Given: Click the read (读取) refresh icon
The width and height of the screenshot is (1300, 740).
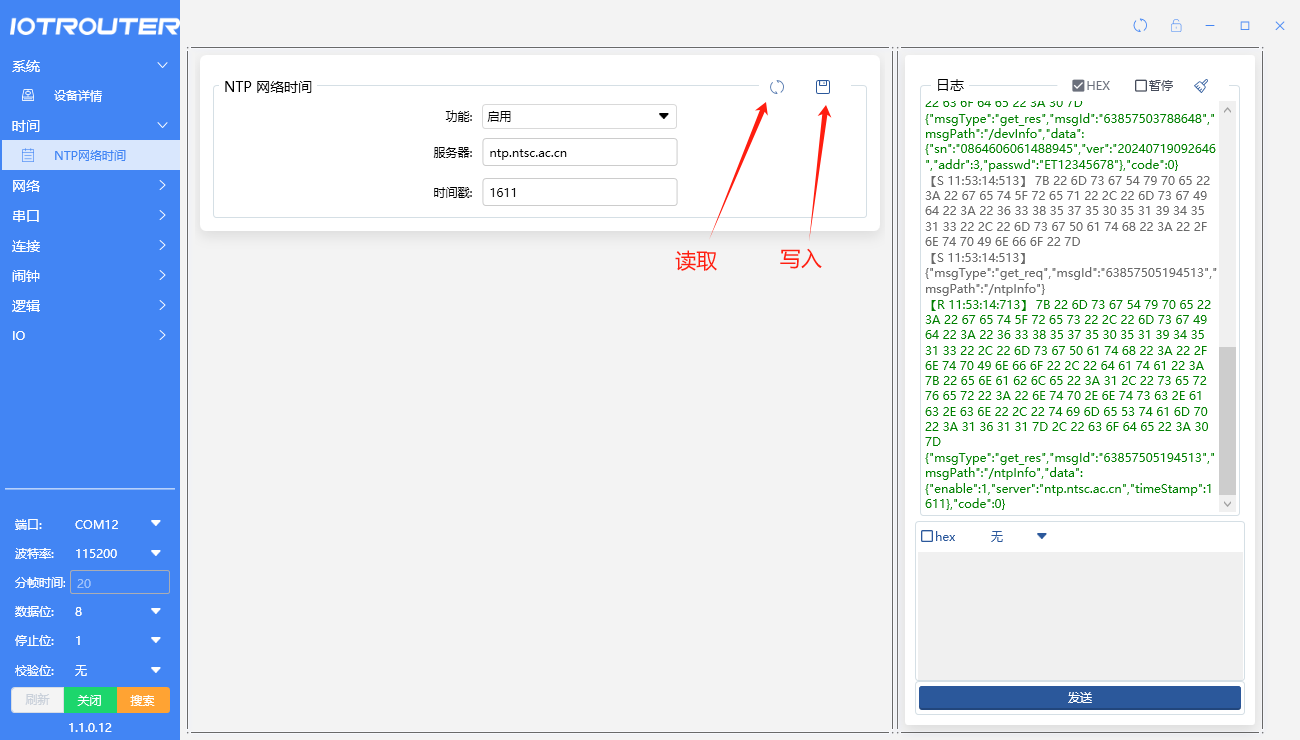Looking at the screenshot, I should [777, 87].
